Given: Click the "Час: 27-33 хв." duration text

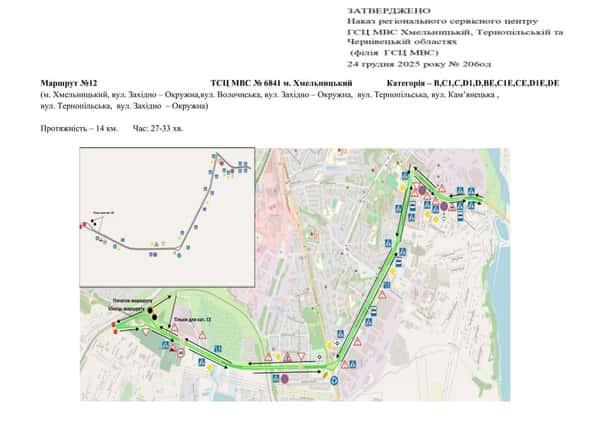Looking at the screenshot, I should click(156, 129).
